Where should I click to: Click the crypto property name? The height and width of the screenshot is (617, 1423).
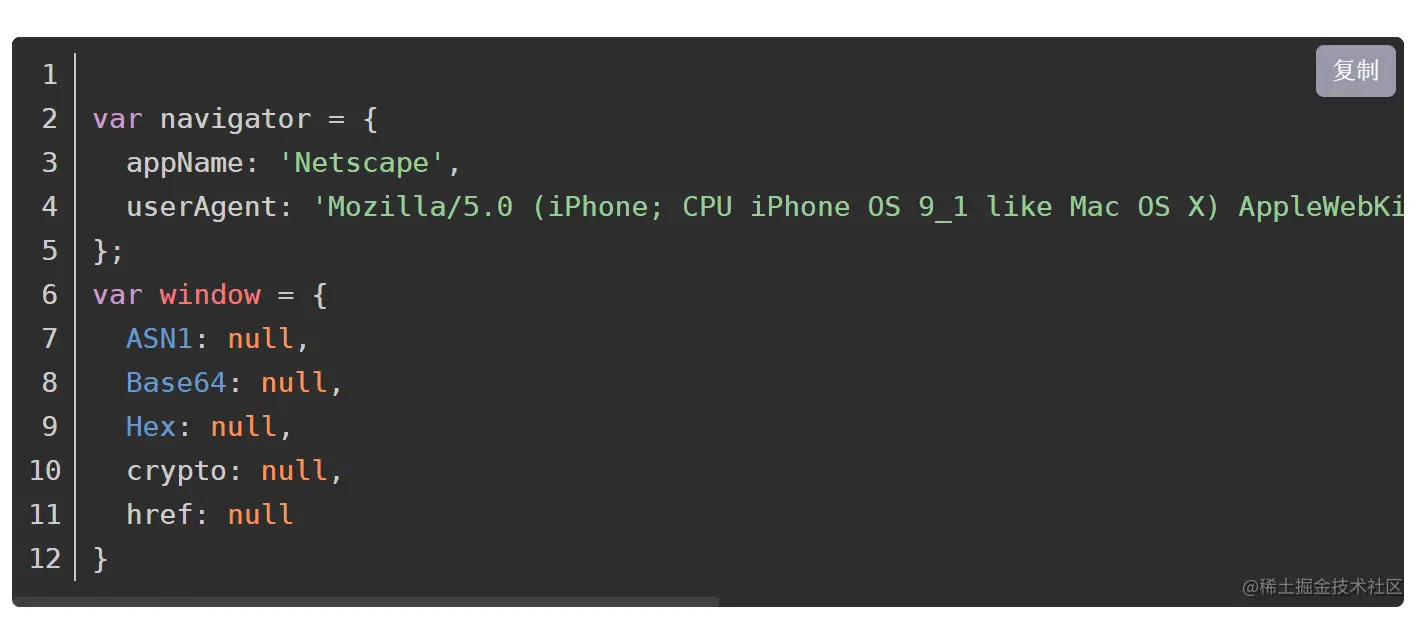pyautogui.click(x=176, y=471)
